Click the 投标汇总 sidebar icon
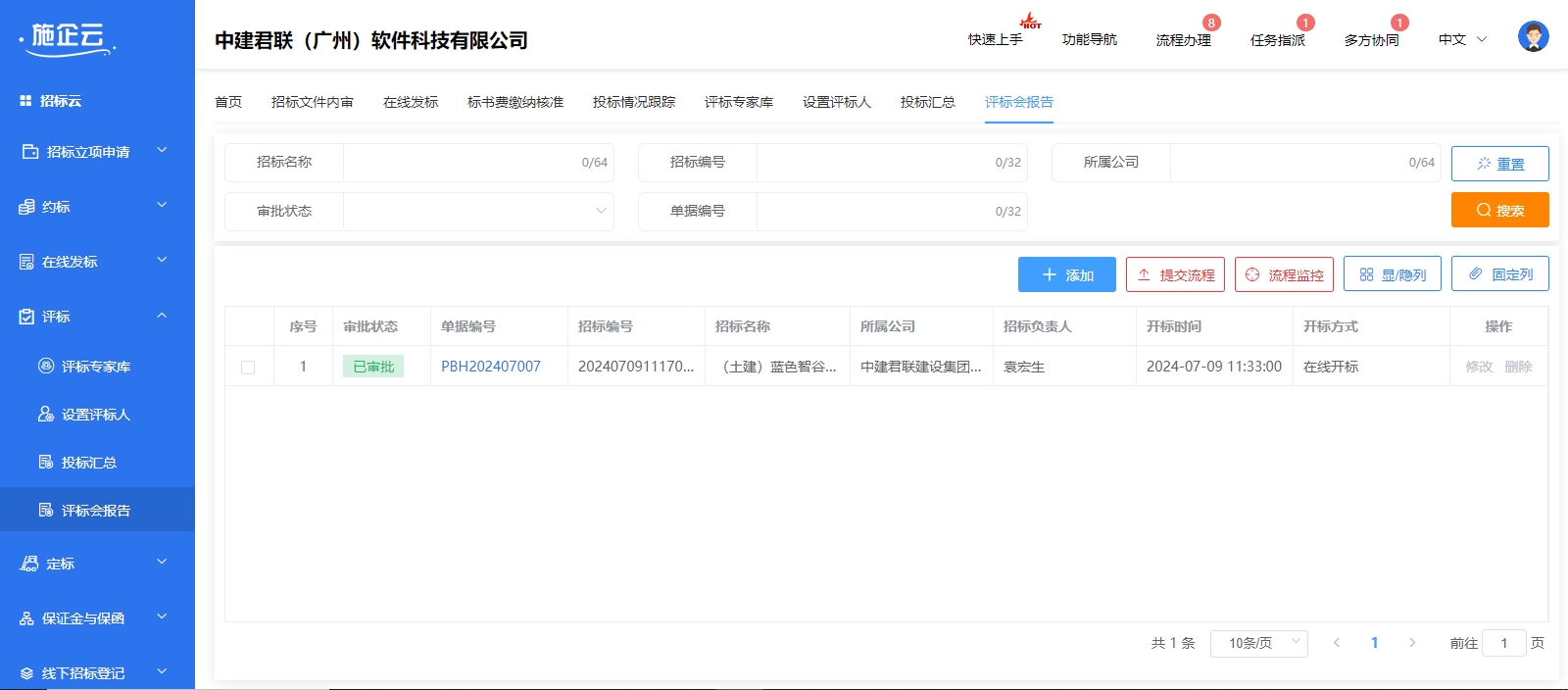 [x=46, y=462]
